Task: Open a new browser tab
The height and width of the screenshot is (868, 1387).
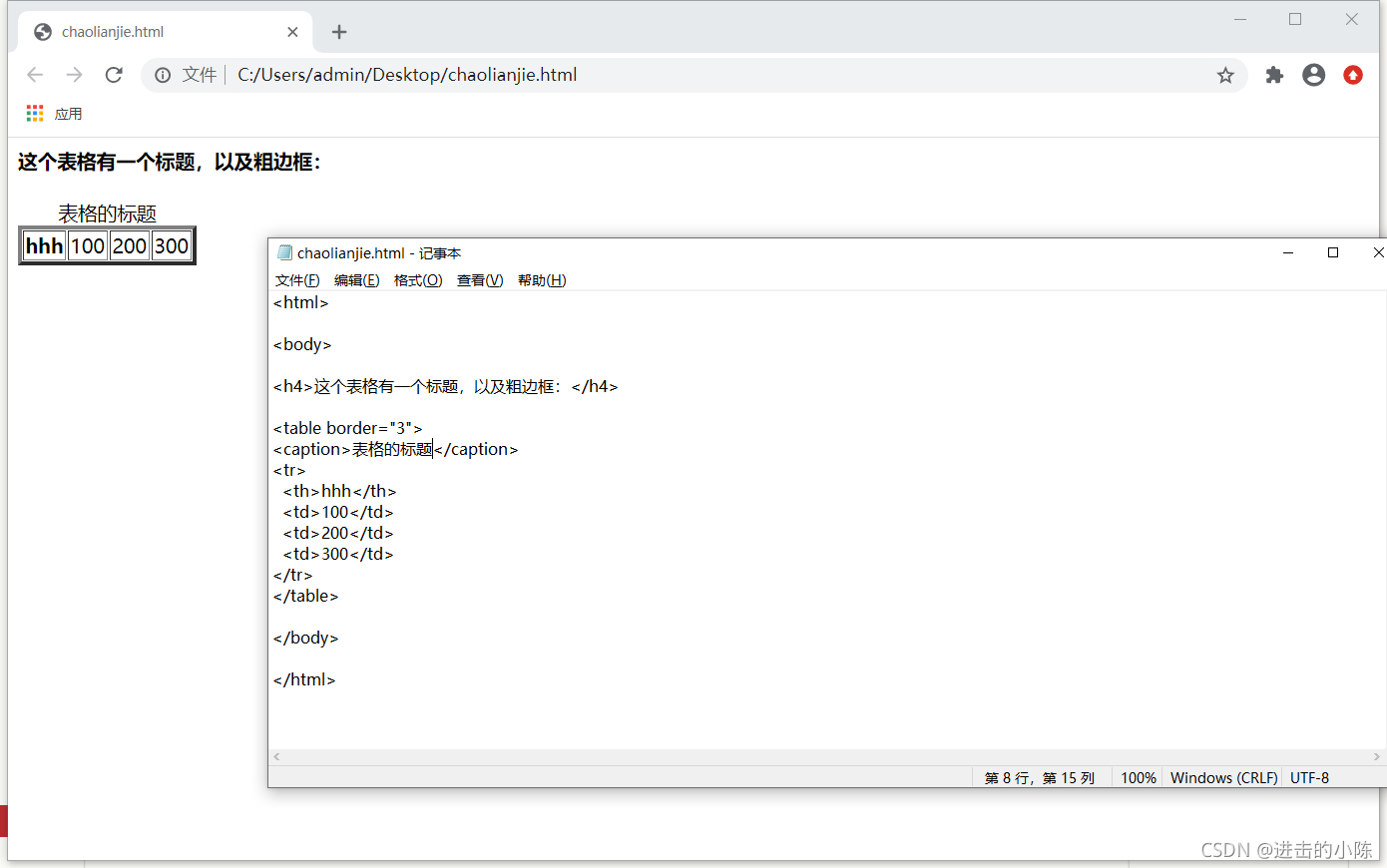Action: (339, 32)
